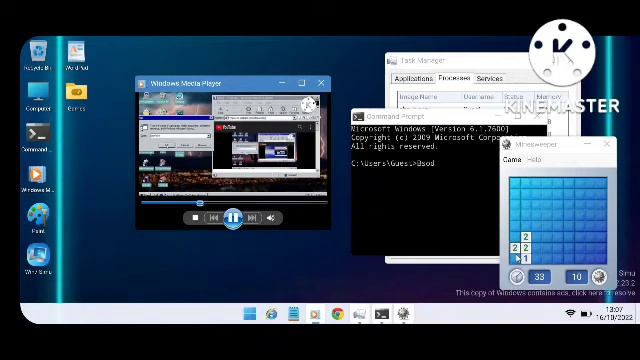Image resolution: width=640 pixels, height=360 pixels.
Task: Switch to Applications tab in Task Manager
Action: tap(413, 78)
